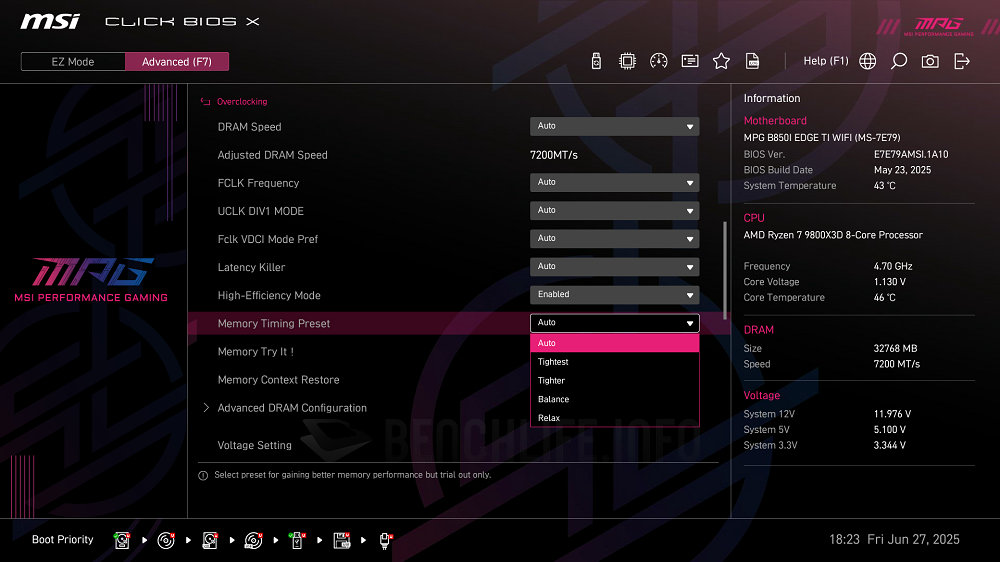Open the hardware info card icon
This screenshot has height=562, width=1000.
[x=690, y=61]
